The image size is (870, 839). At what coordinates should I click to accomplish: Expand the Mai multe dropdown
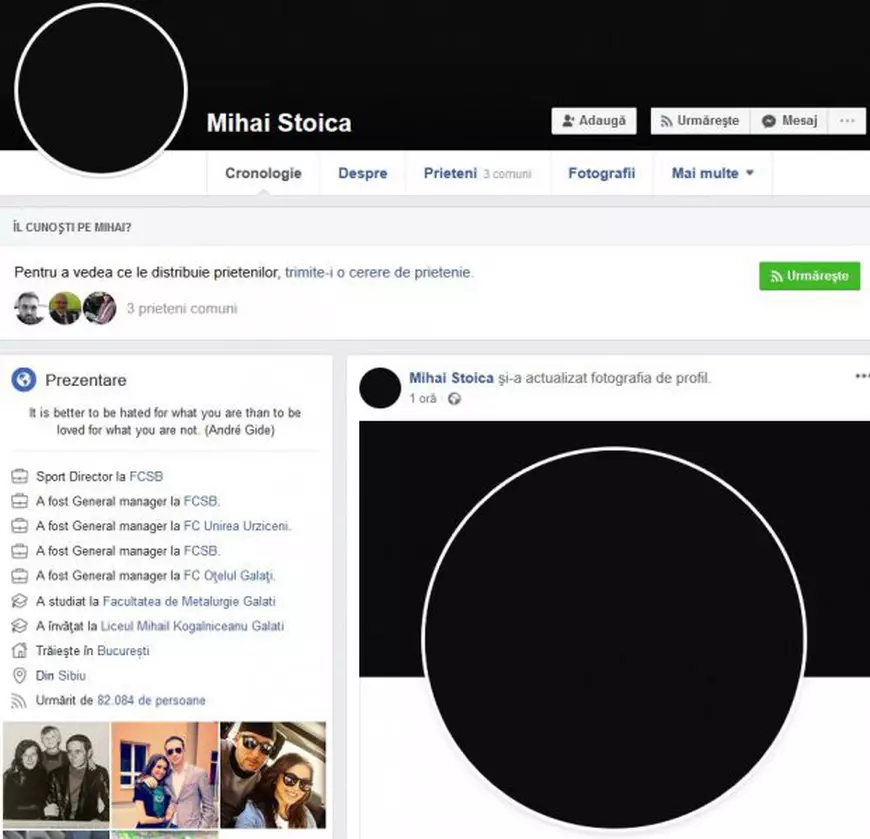712,173
